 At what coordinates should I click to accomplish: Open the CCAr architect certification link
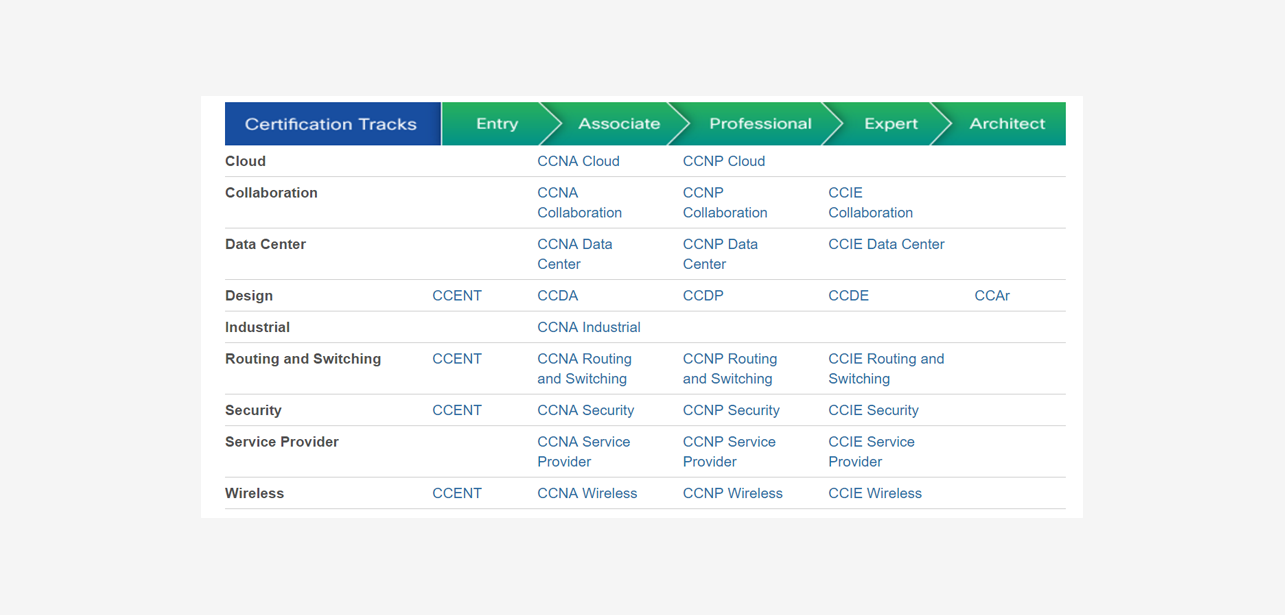coord(992,296)
